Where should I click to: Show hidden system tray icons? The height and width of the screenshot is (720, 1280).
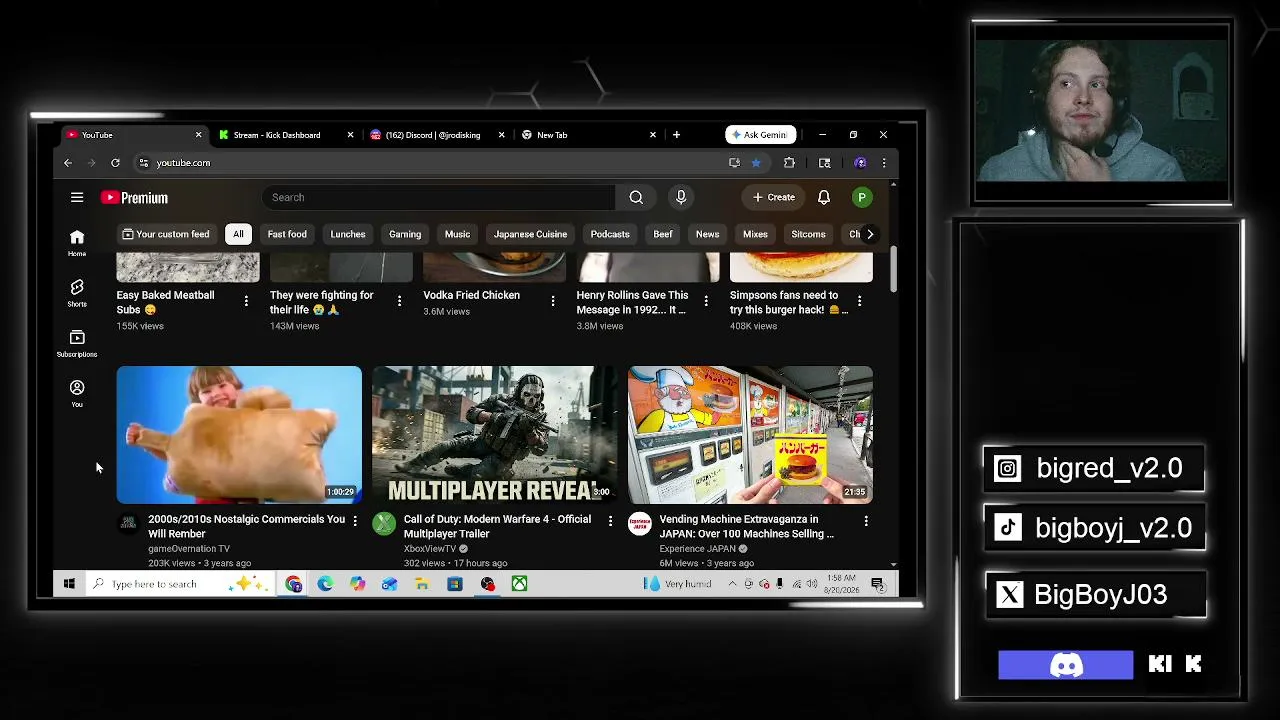pos(732,584)
